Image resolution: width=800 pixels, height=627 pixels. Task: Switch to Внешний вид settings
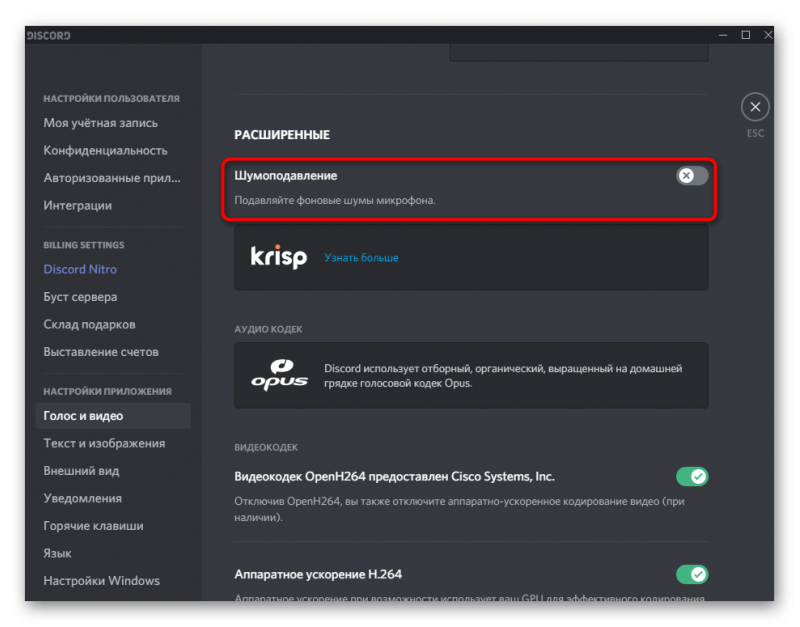pos(81,471)
